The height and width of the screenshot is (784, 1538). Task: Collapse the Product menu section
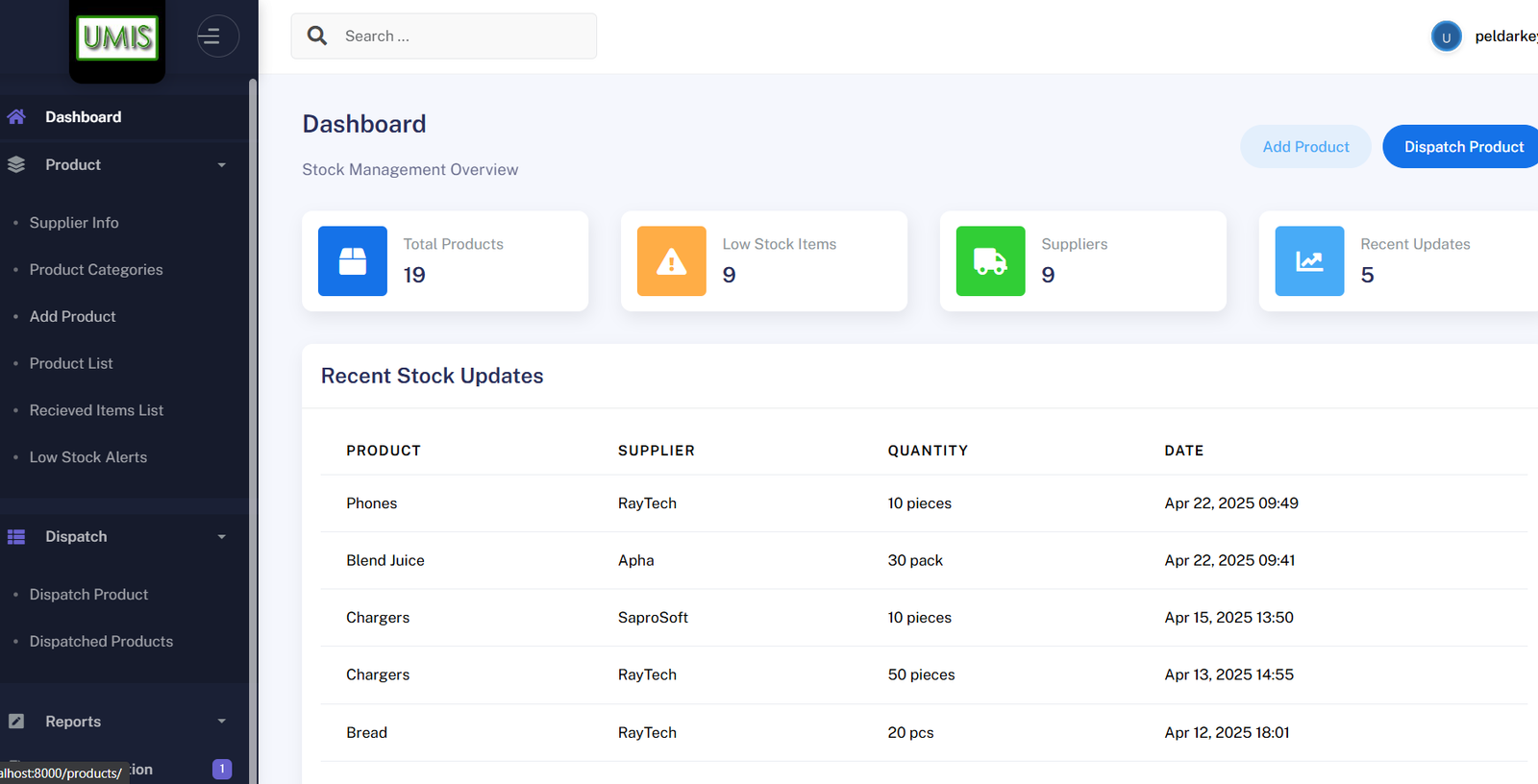coord(221,165)
